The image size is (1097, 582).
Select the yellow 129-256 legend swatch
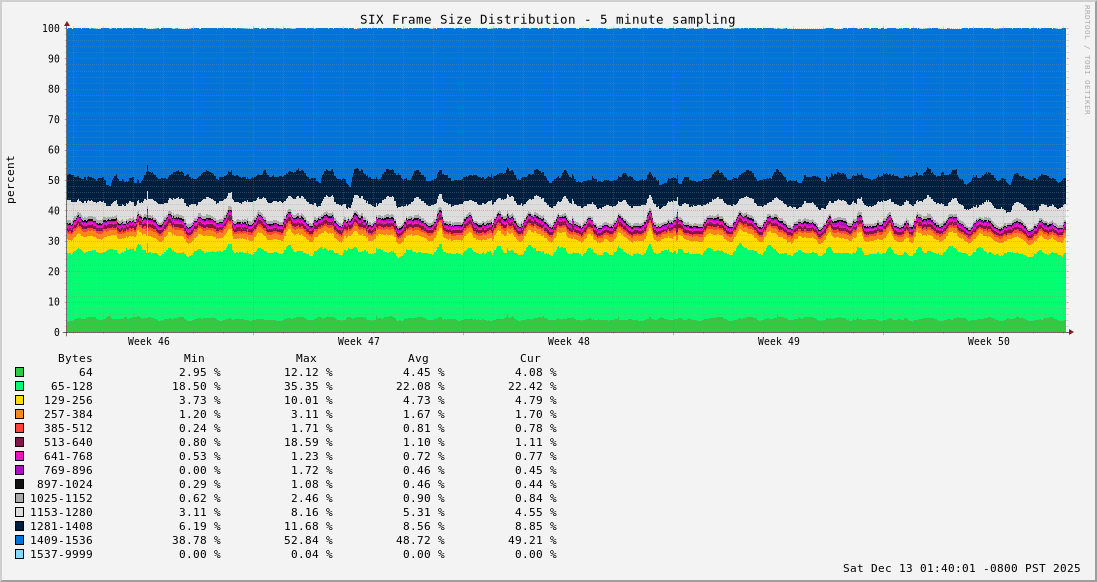(19, 400)
